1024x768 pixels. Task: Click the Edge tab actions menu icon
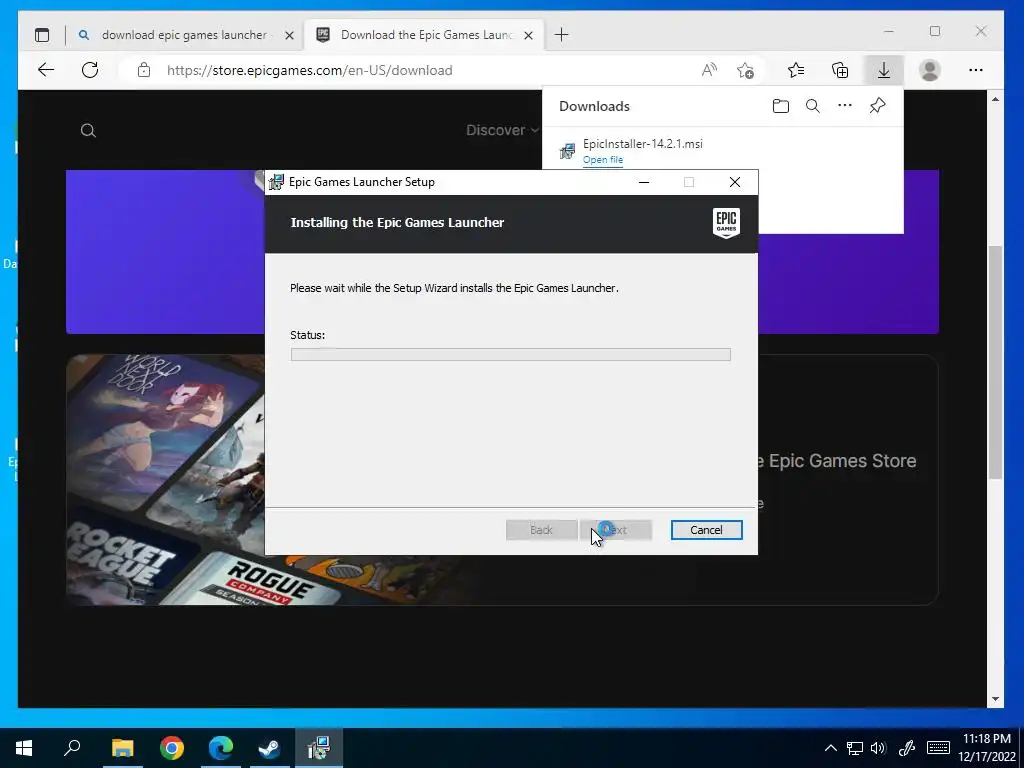tap(42, 35)
